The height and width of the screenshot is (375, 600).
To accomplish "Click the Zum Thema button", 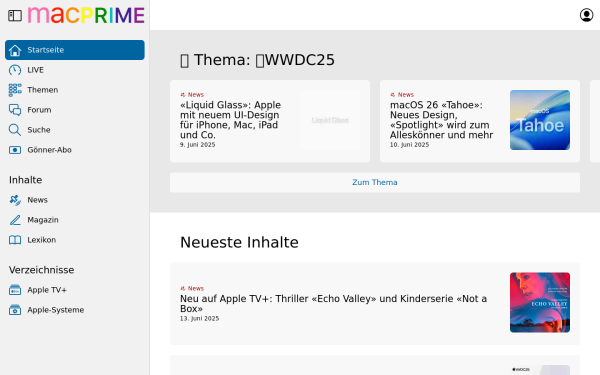I will point(375,183).
